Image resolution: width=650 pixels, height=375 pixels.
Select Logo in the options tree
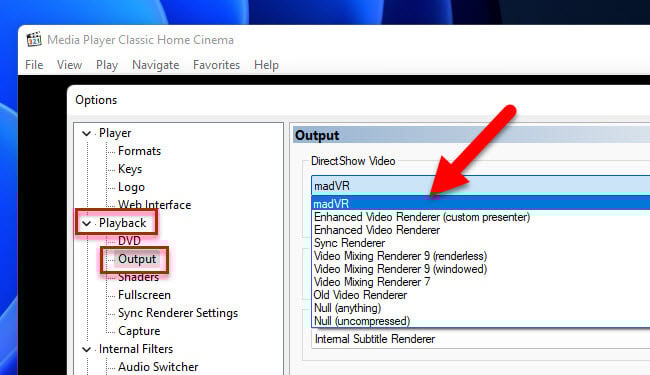click(x=131, y=187)
